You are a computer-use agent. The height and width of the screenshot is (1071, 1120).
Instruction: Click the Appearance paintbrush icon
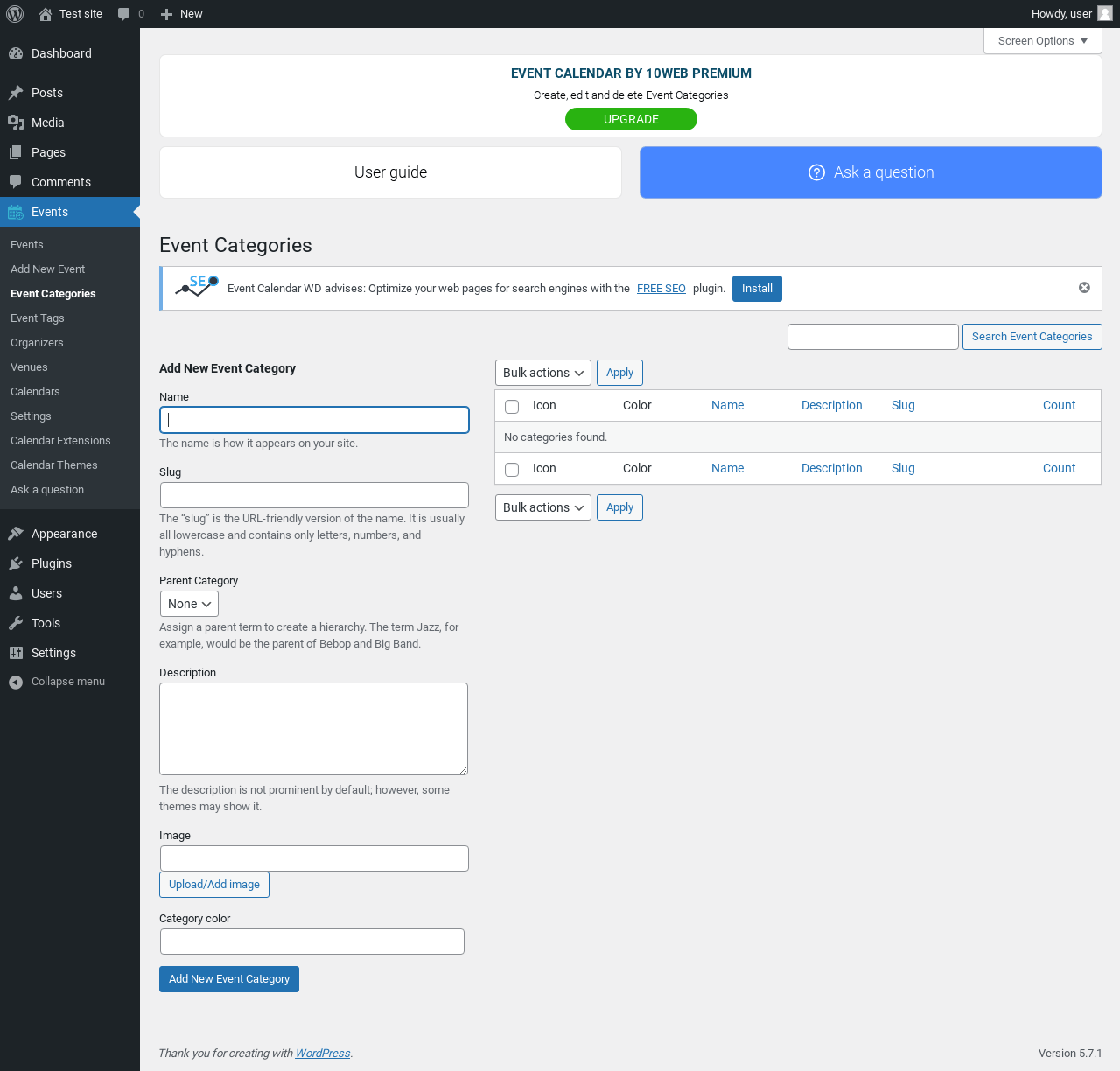click(x=16, y=534)
